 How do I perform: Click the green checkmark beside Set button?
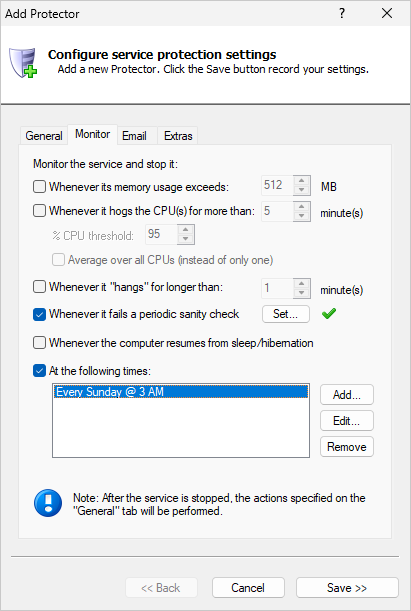[x=329, y=314]
